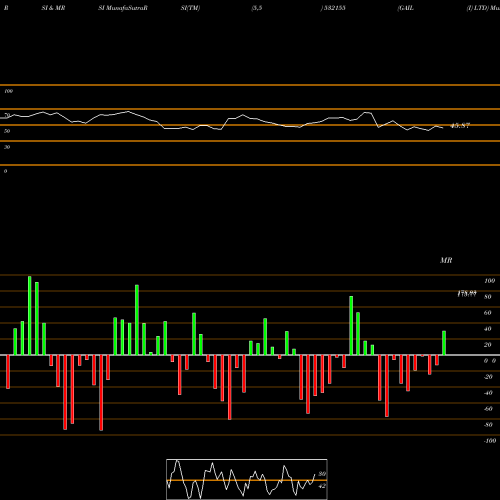Click the 'SI(TM)' header text
500x500 pixels.
coord(190,8)
